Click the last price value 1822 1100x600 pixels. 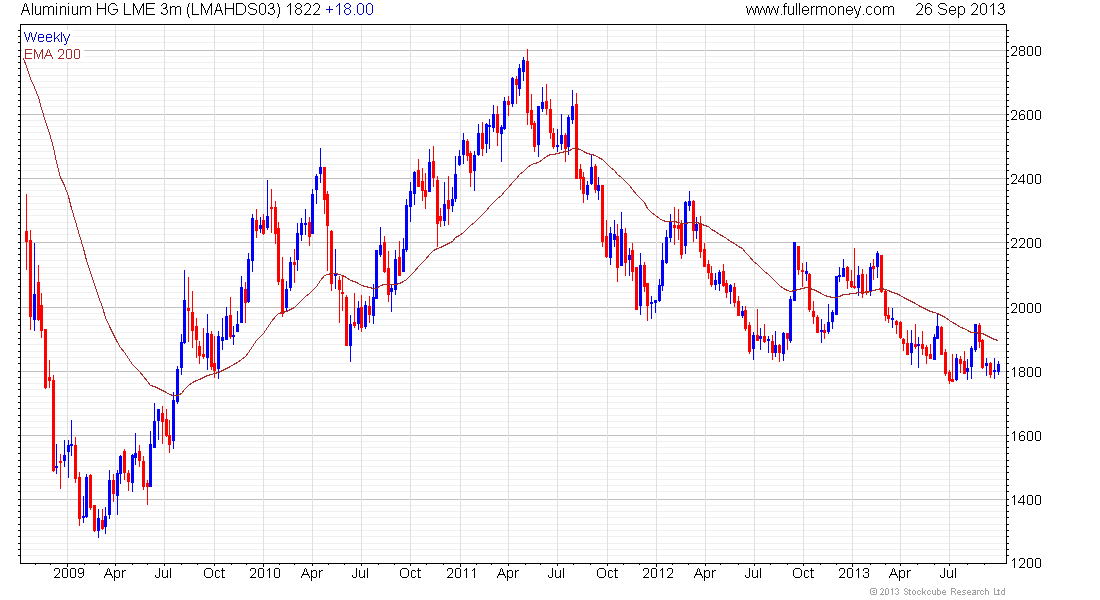(x=303, y=10)
